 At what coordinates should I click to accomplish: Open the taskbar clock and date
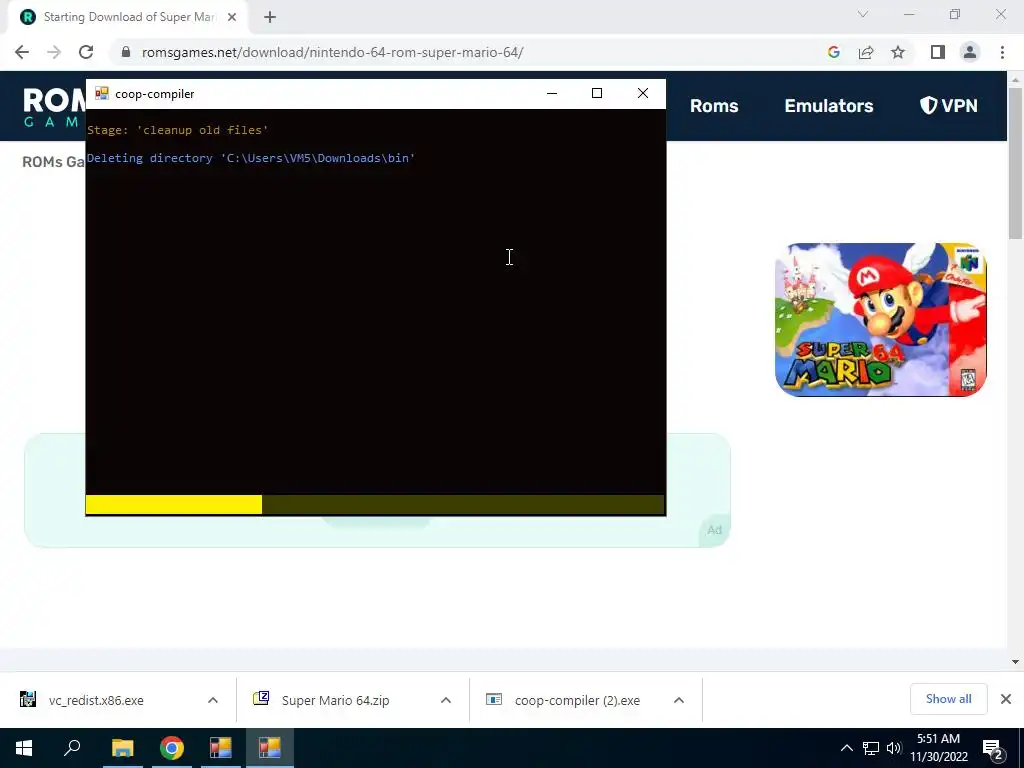(938, 748)
